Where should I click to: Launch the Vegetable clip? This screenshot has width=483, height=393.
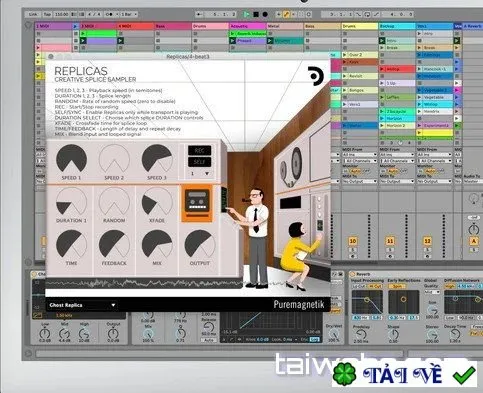point(435,97)
